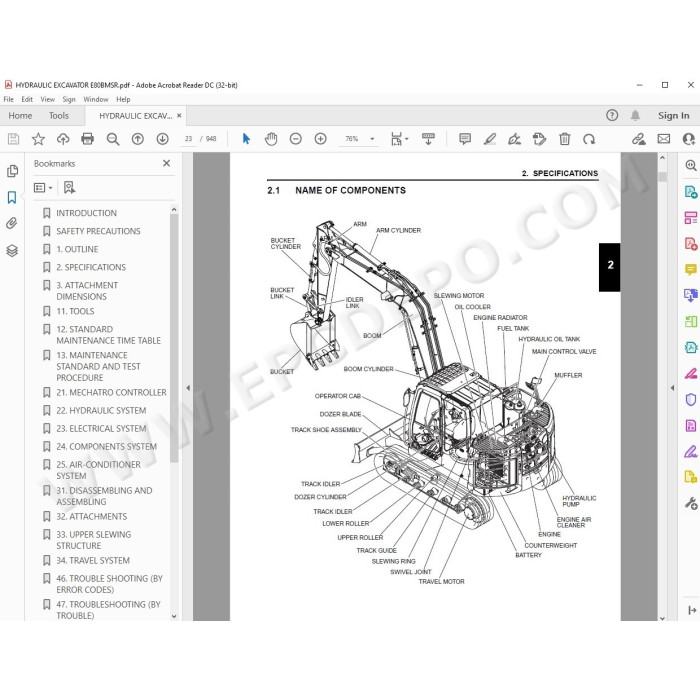Open the Find text magnifier tool
The height and width of the screenshot is (700, 700).
click(113, 139)
